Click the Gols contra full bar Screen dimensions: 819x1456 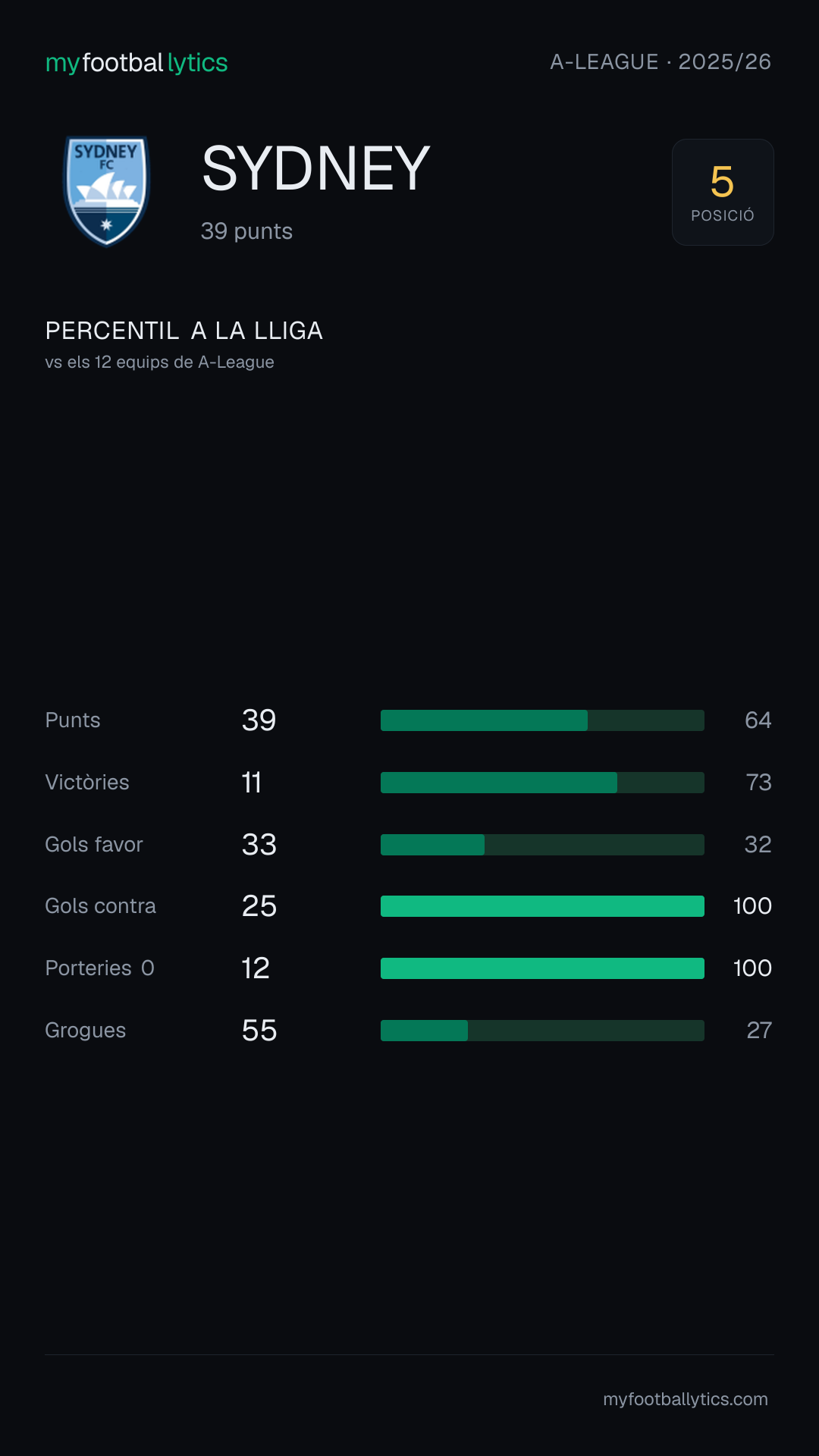coord(542,906)
